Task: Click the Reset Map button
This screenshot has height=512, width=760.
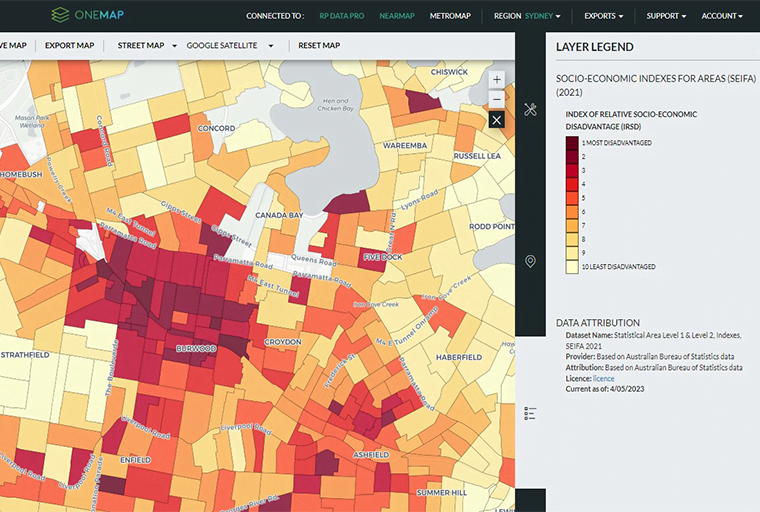Action: (319, 46)
